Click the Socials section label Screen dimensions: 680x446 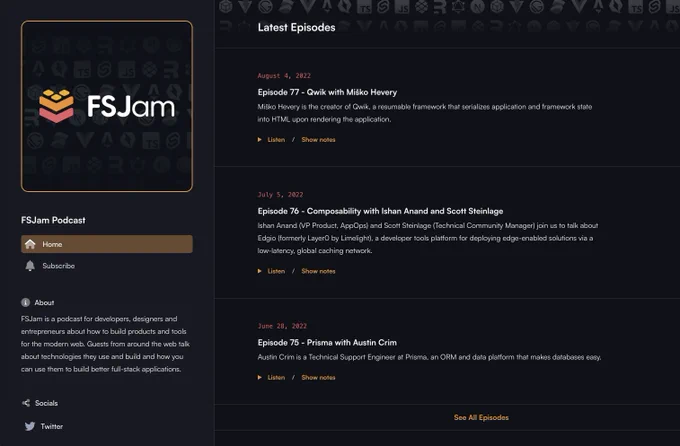(x=46, y=403)
